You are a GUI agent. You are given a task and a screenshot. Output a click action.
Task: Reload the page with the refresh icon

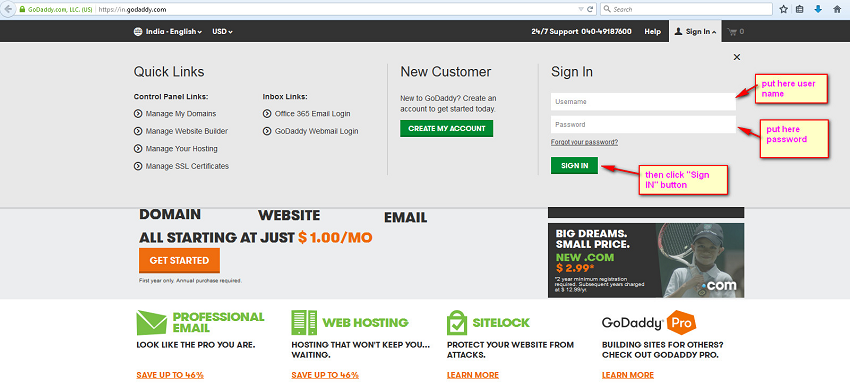[x=590, y=9]
